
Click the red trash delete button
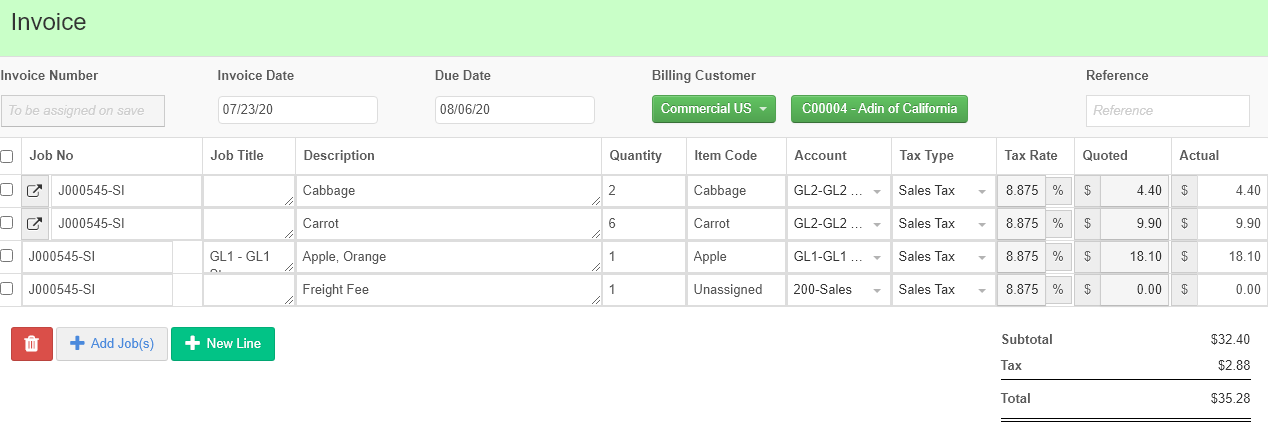coord(31,344)
